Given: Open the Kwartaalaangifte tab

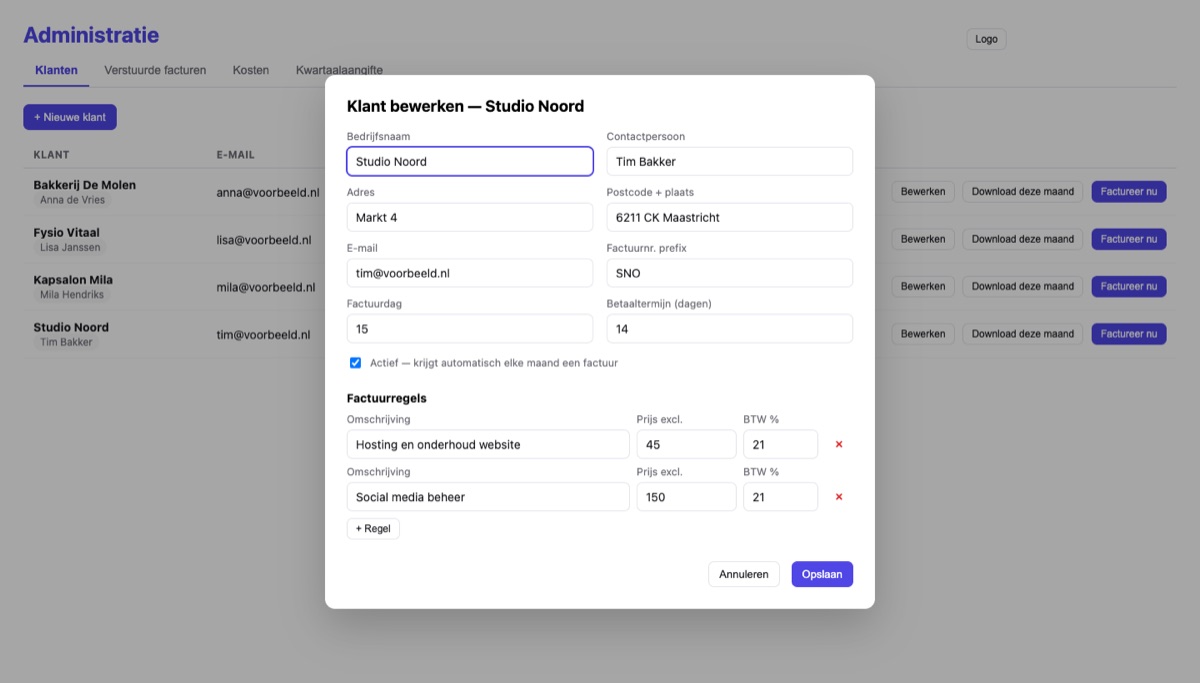Looking at the screenshot, I should 339,70.
